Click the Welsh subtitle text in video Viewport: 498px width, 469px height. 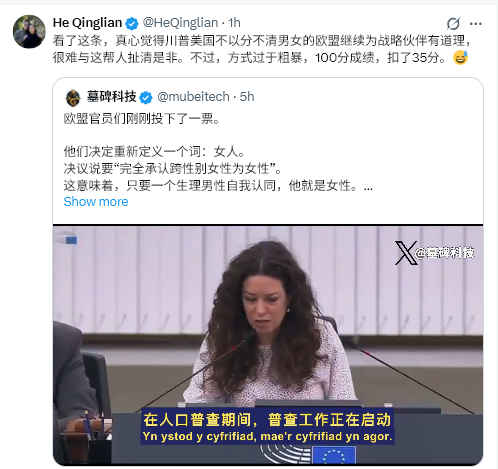[267, 436]
